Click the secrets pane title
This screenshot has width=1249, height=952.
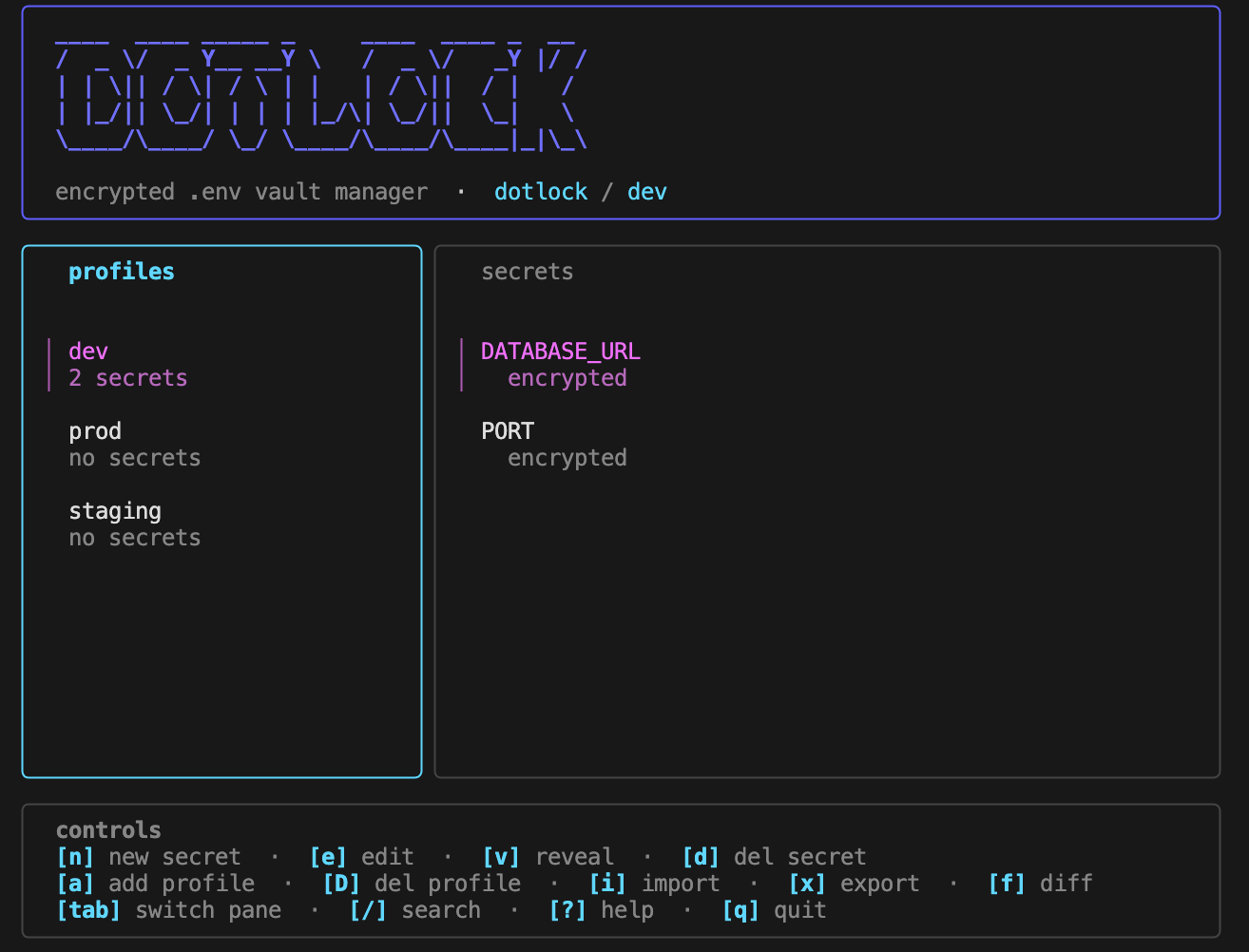point(528,272)
